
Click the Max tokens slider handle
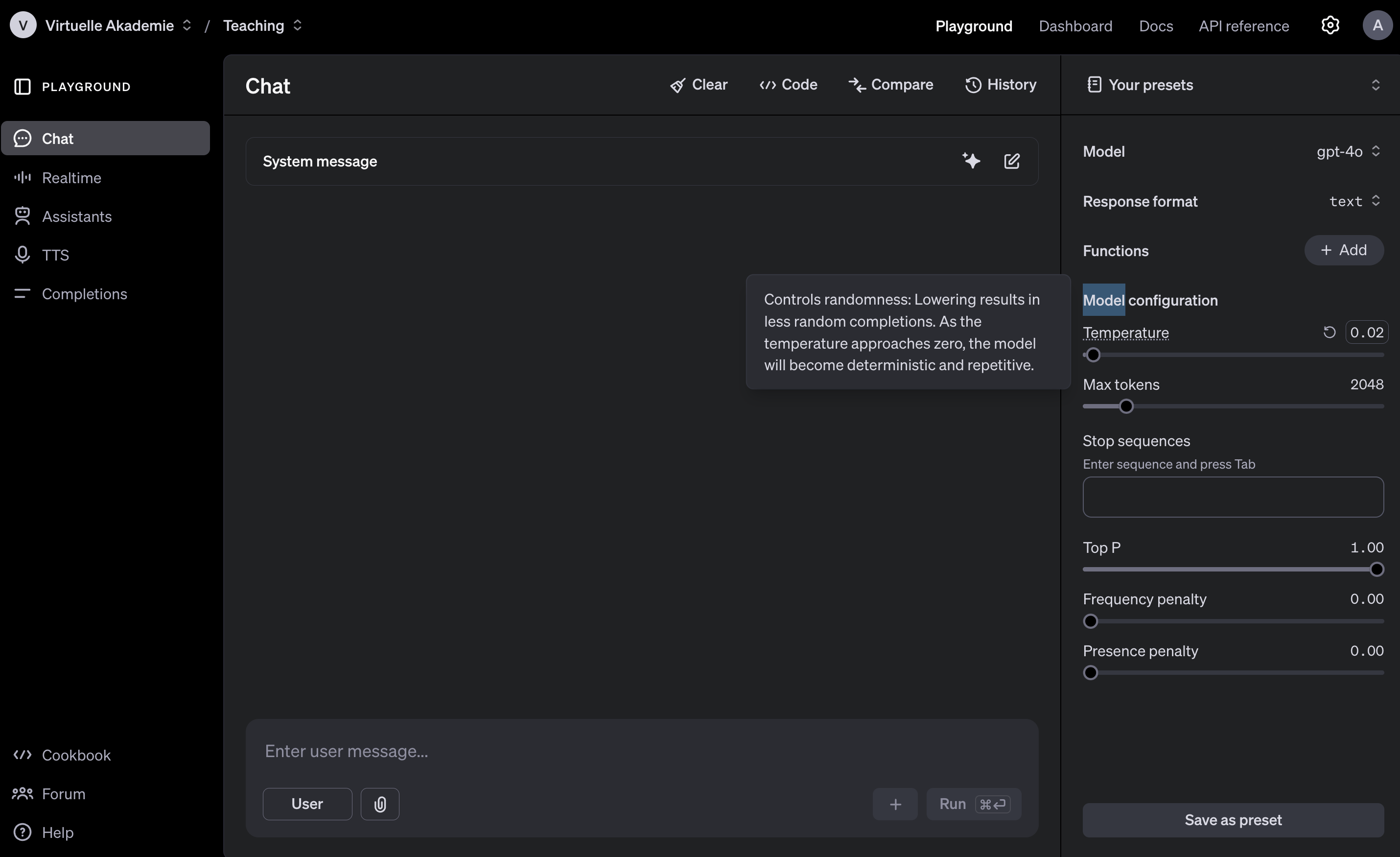[x=1125, y=406]
